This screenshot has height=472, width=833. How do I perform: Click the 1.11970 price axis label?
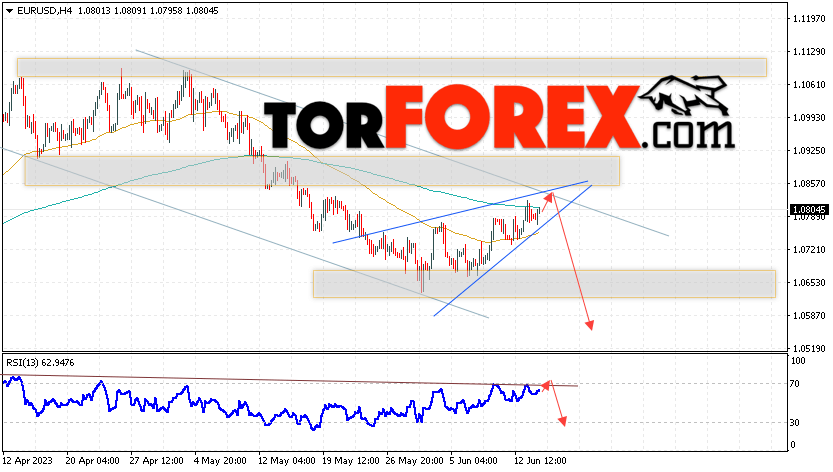pyautogui.click(x=809, y=19)
